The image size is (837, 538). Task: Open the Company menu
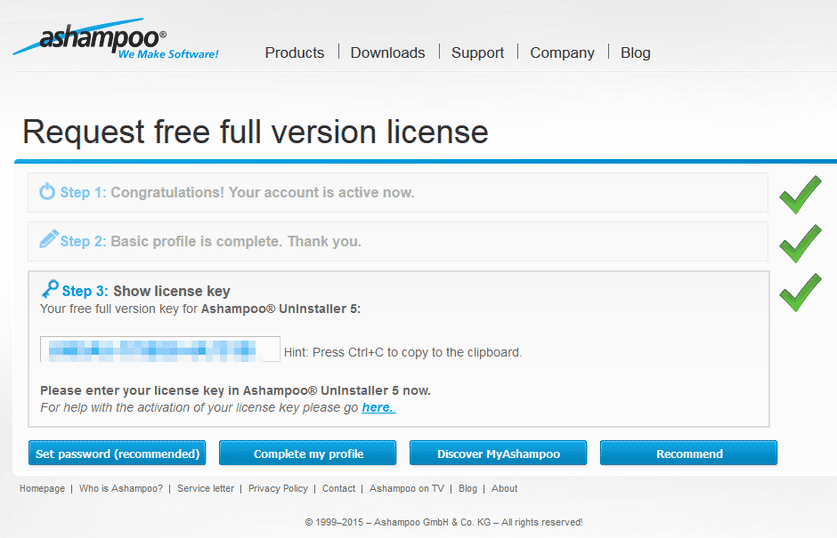pos(562,53)
